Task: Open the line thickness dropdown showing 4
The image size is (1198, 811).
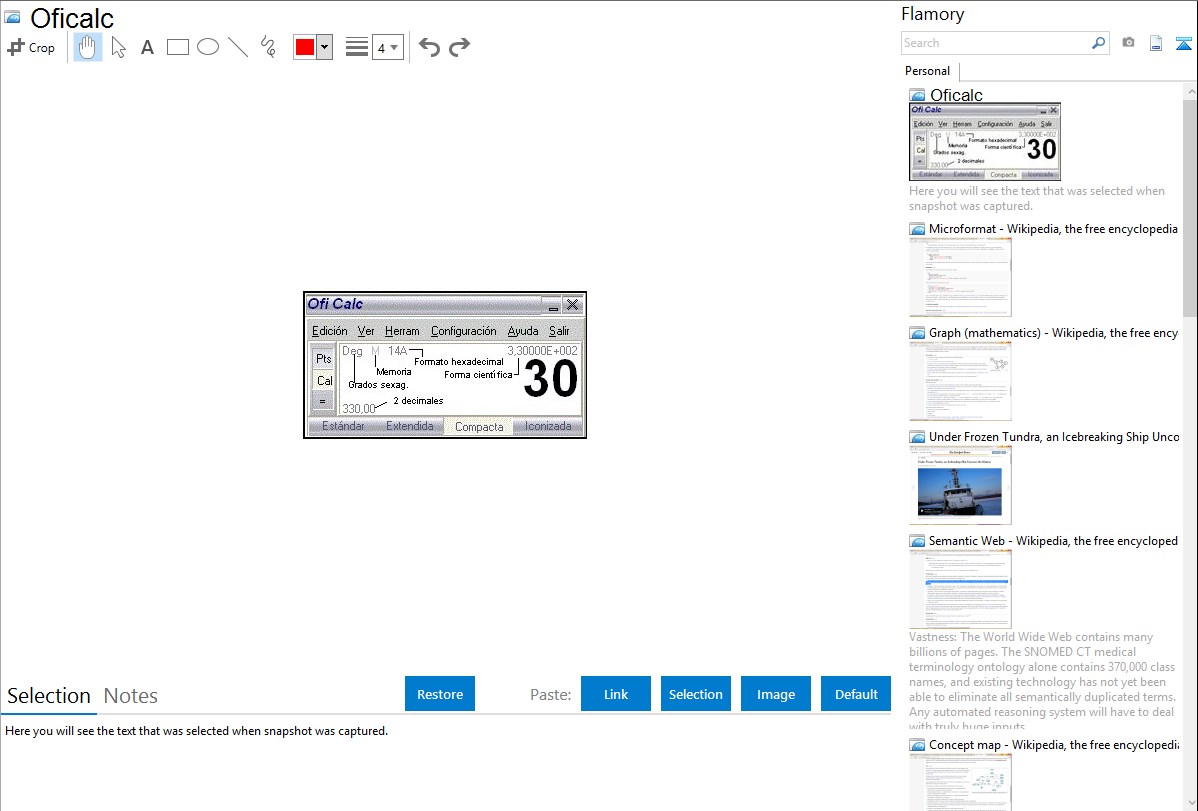Action: click(388, 47)
